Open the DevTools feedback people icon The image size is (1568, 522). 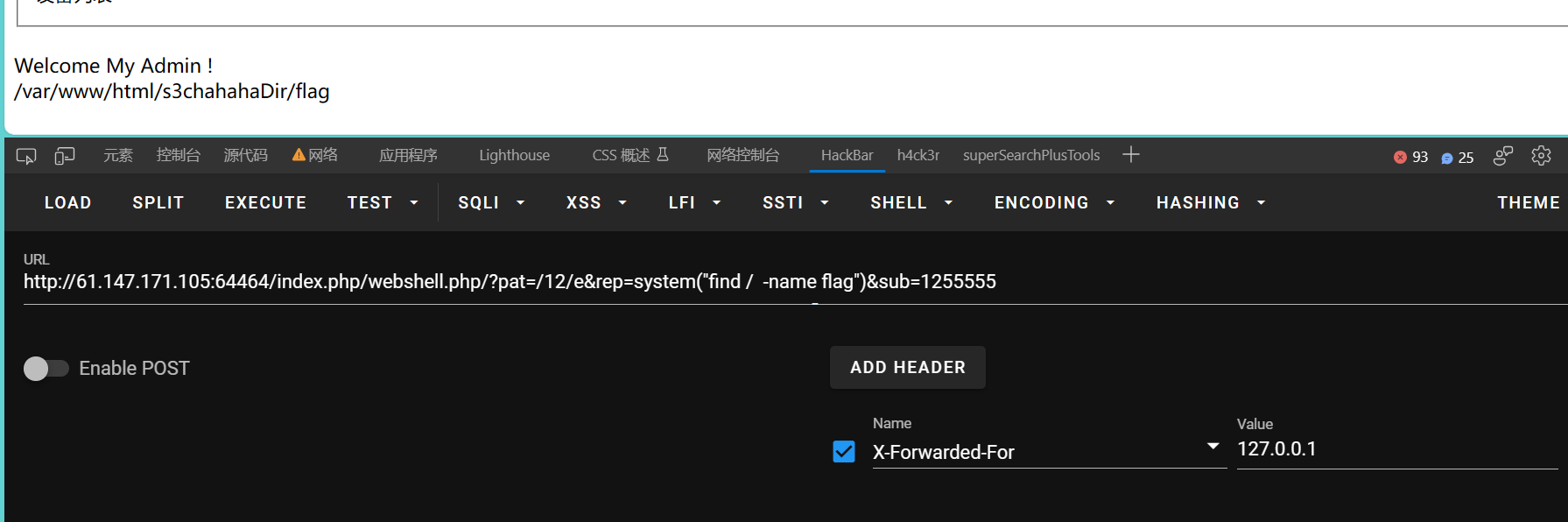pyautogui.click(x=1503, y=156)
